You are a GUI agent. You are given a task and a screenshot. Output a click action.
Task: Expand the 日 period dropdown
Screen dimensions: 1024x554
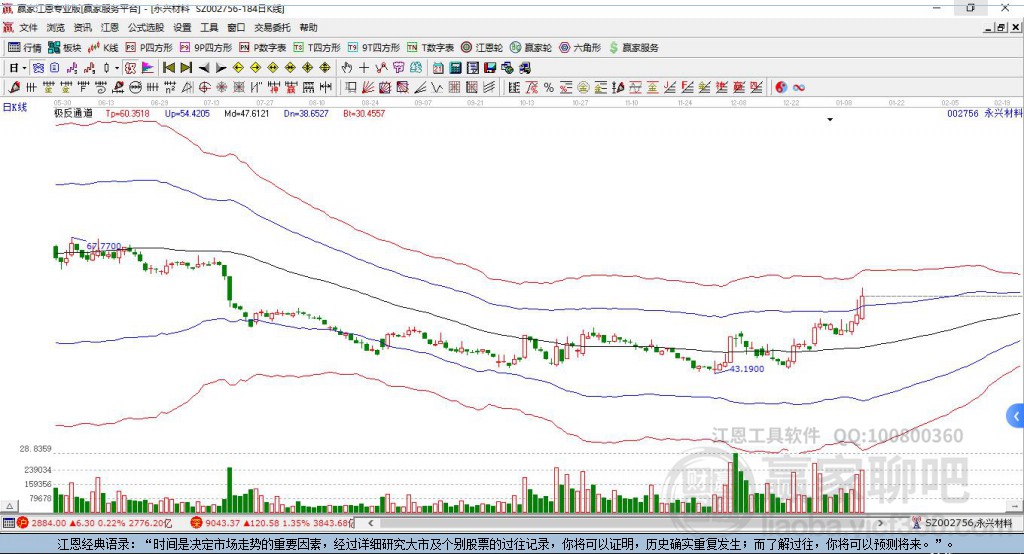[24, 68]
